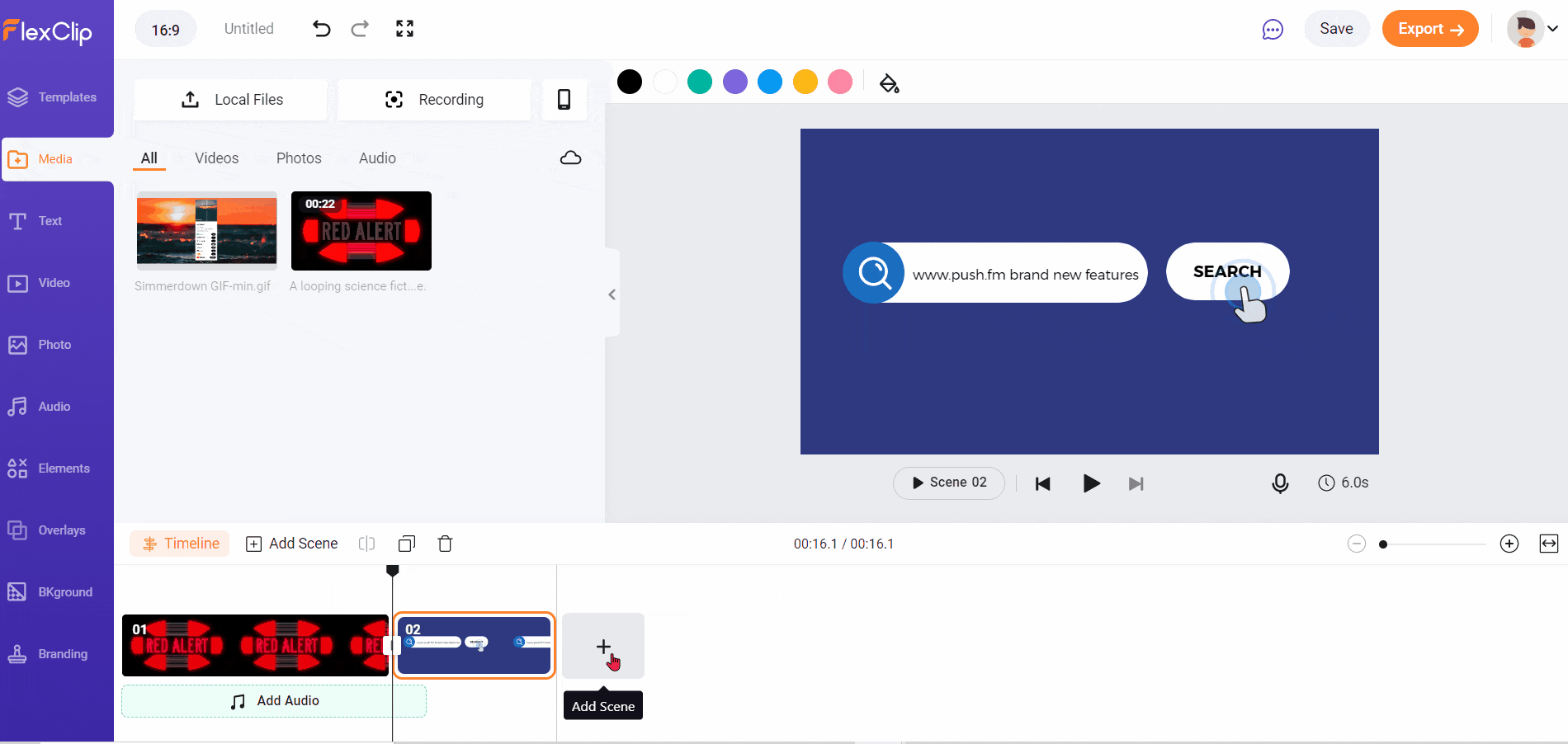Fit timeline to width icon
The height and width of the screenshot is (744, 1568).
coord(1549,544)
